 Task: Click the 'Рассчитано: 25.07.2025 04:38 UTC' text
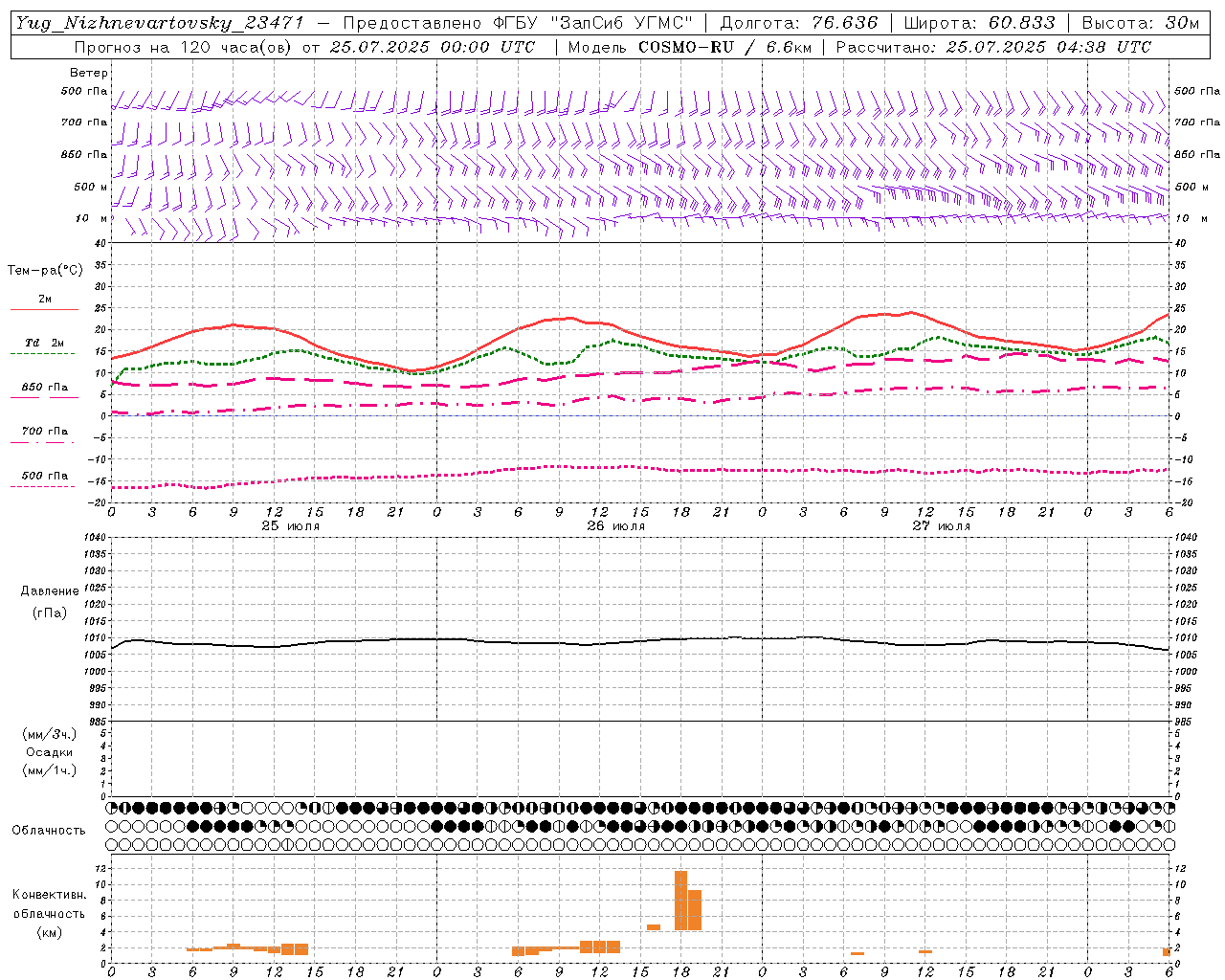(993, 47)
